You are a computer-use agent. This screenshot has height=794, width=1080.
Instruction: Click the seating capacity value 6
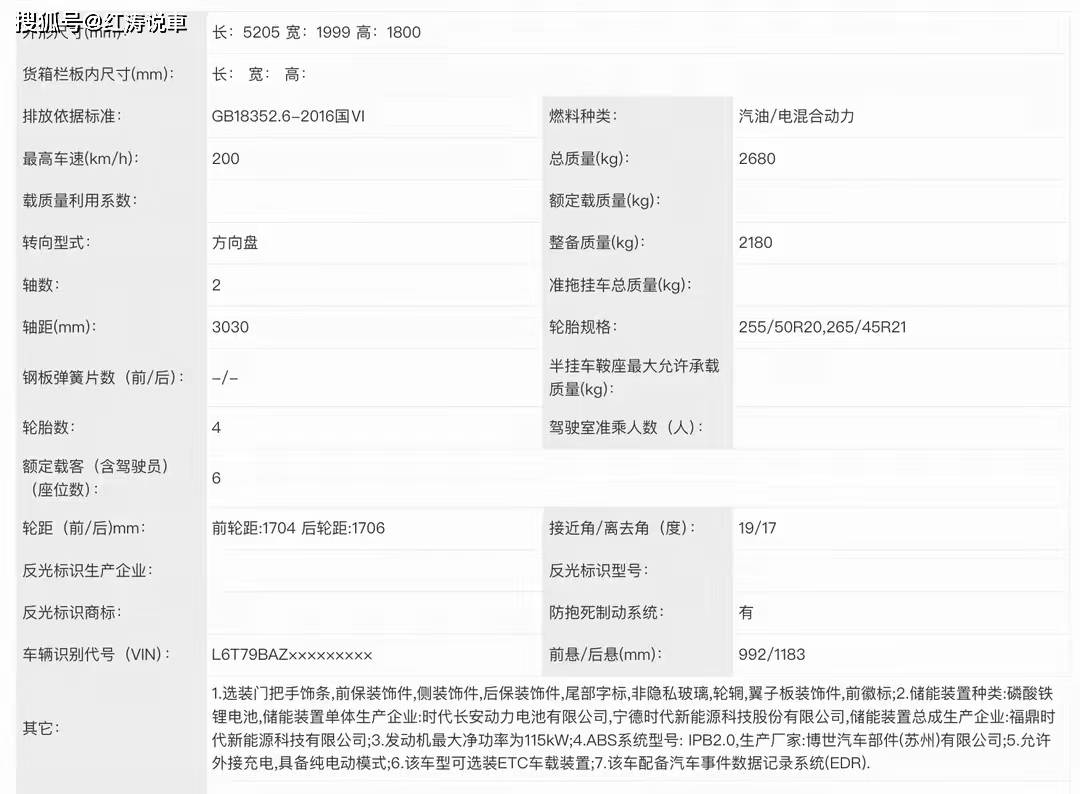tap(215, 478)
